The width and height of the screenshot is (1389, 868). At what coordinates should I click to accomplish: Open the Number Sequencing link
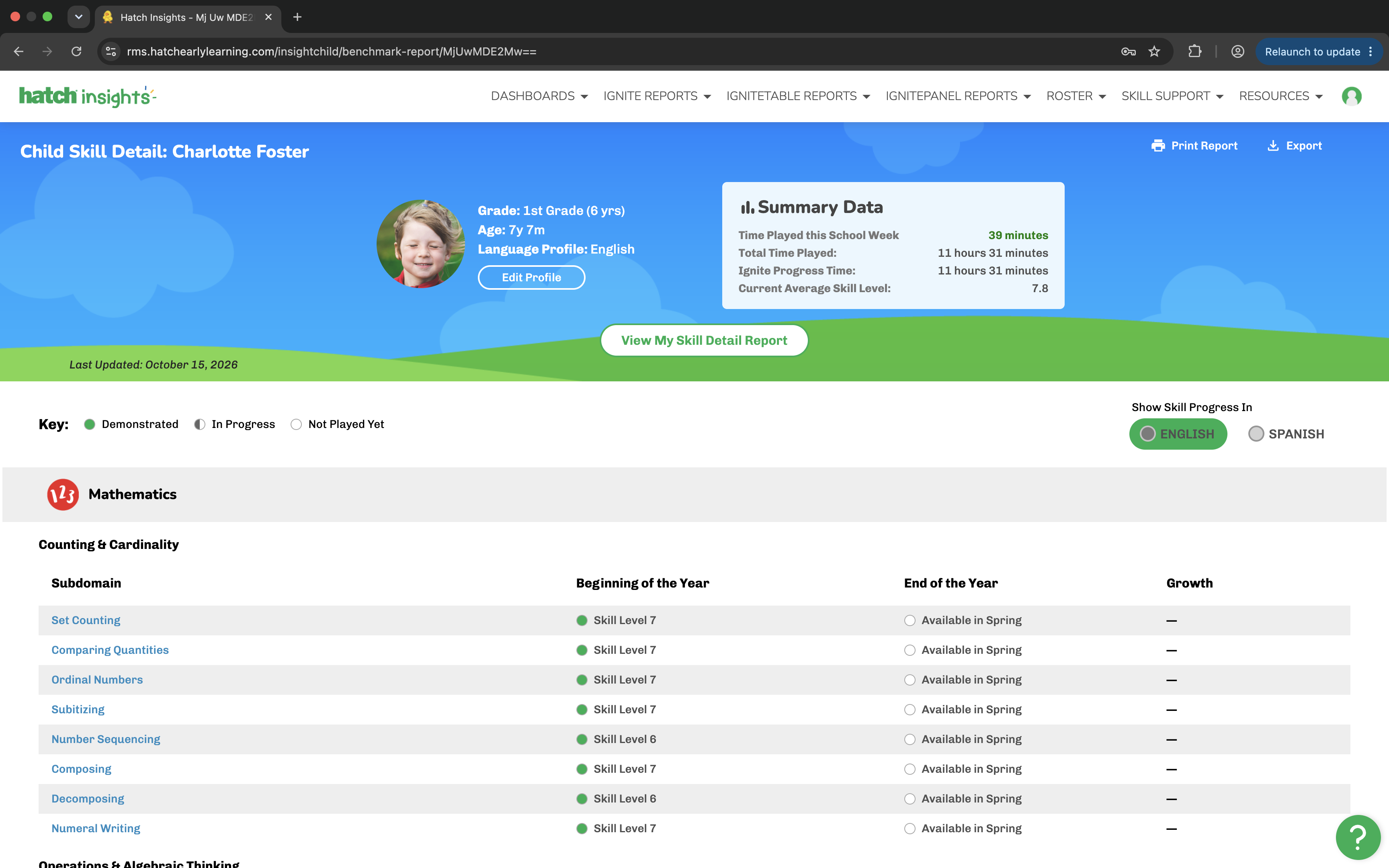106,739
